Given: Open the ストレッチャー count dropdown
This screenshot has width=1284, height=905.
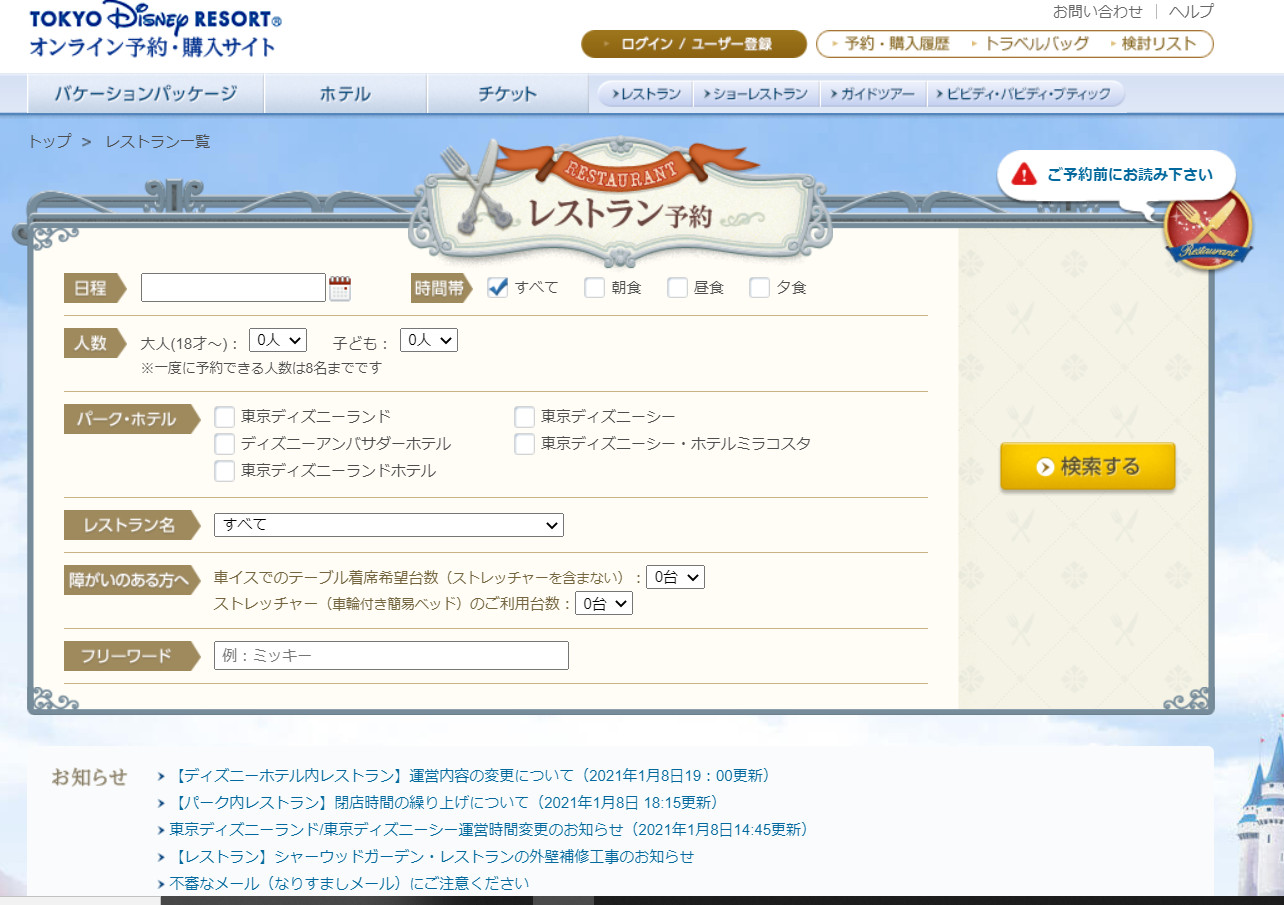Looking at the screenshot, I should [604, 603].
